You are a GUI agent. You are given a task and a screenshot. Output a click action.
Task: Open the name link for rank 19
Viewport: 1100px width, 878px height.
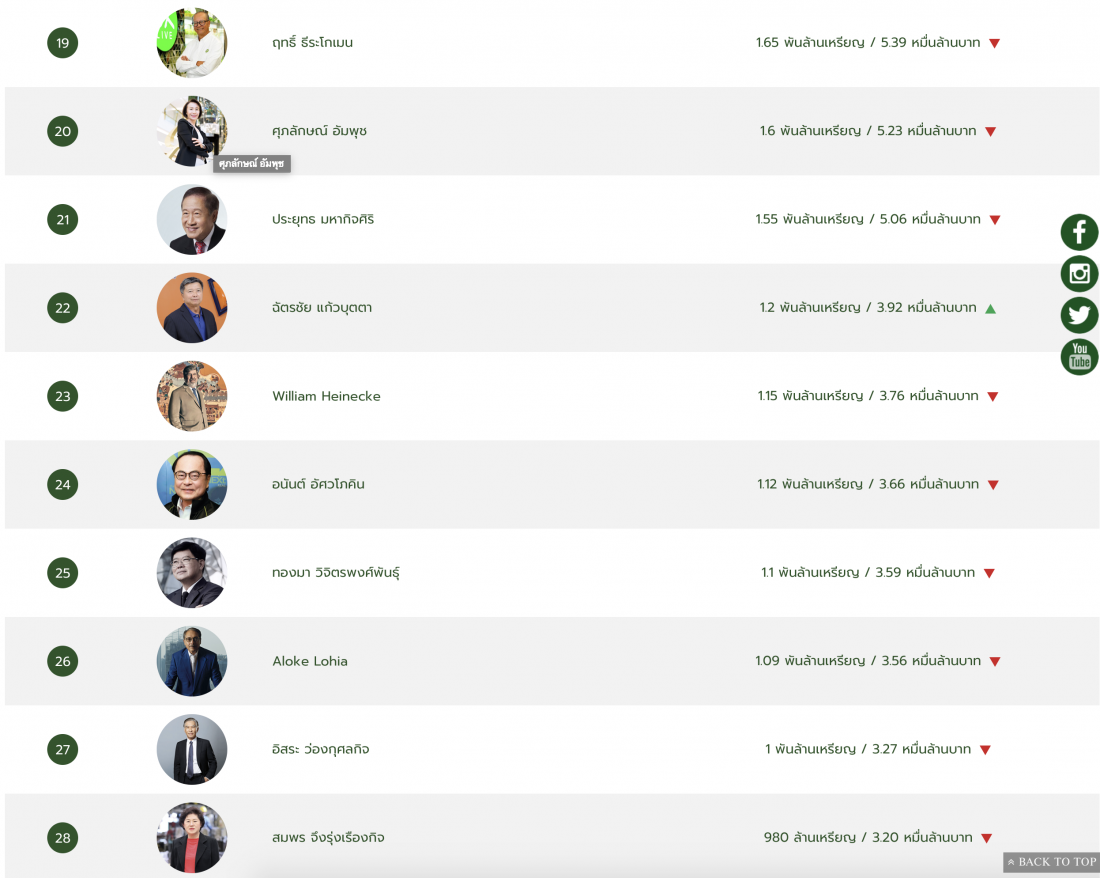tap(312, 43)
